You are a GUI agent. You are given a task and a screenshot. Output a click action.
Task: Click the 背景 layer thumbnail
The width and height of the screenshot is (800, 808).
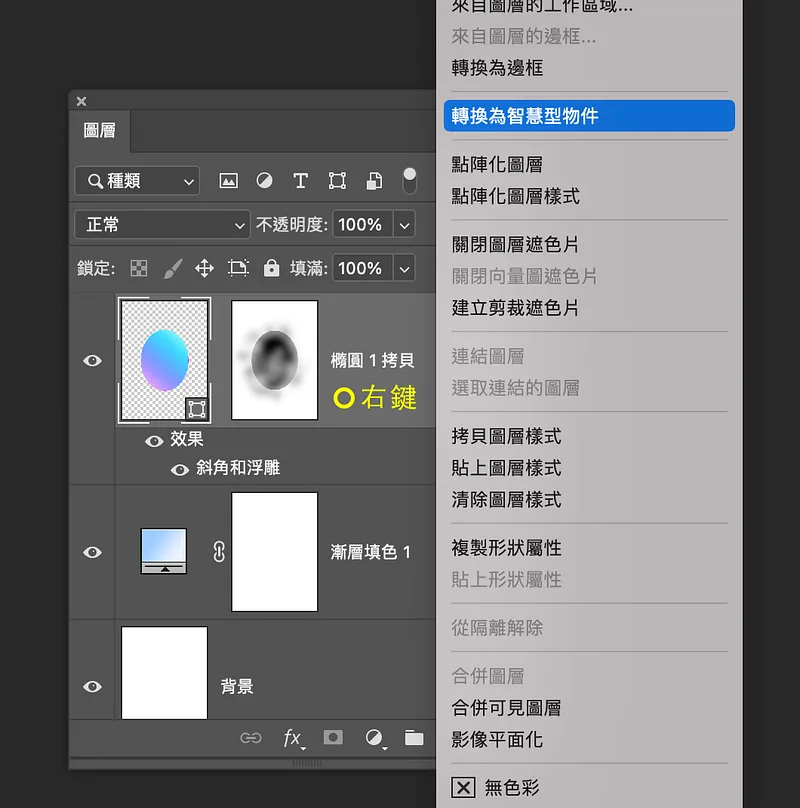pyautogui.click(x=164, y=673)
